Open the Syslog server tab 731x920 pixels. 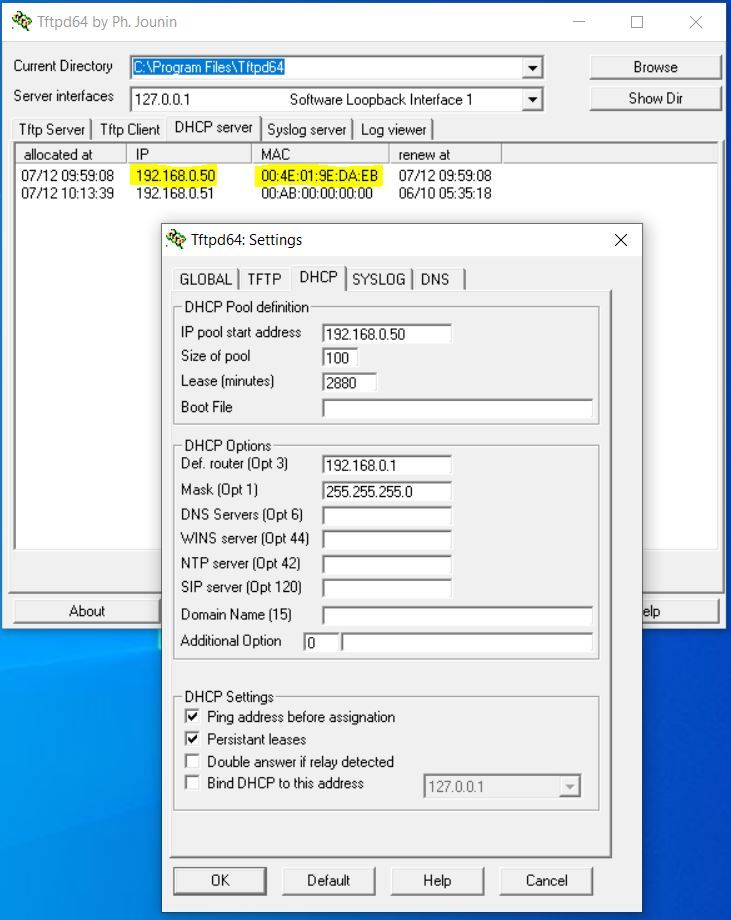pyautogui.click(x=307, y=129)
